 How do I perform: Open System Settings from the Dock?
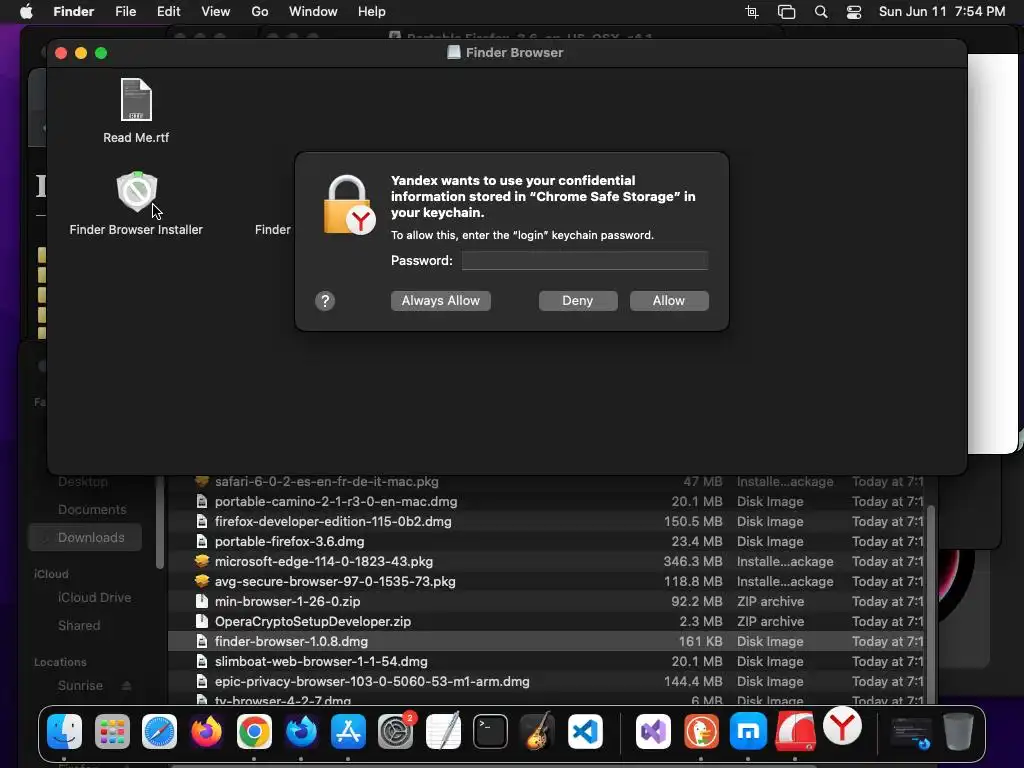[396, 731]
